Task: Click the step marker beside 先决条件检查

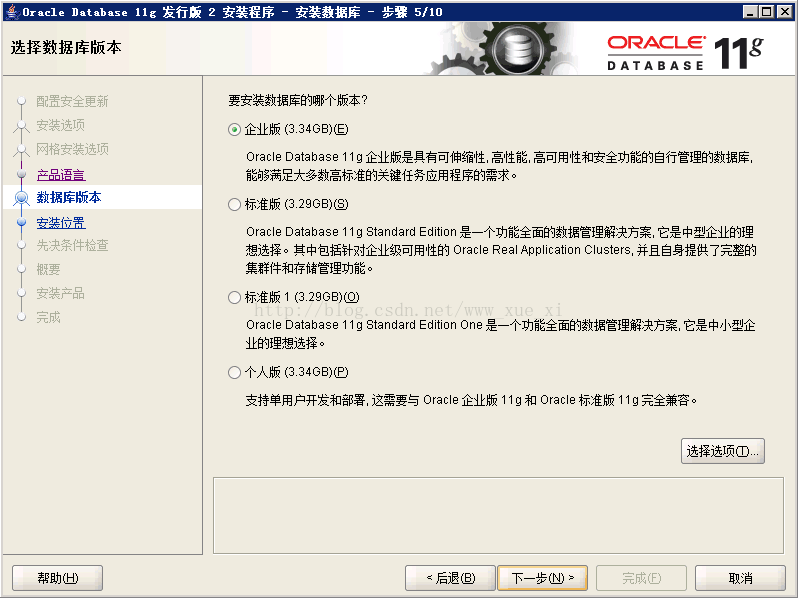Action: (x=21, y=245)
